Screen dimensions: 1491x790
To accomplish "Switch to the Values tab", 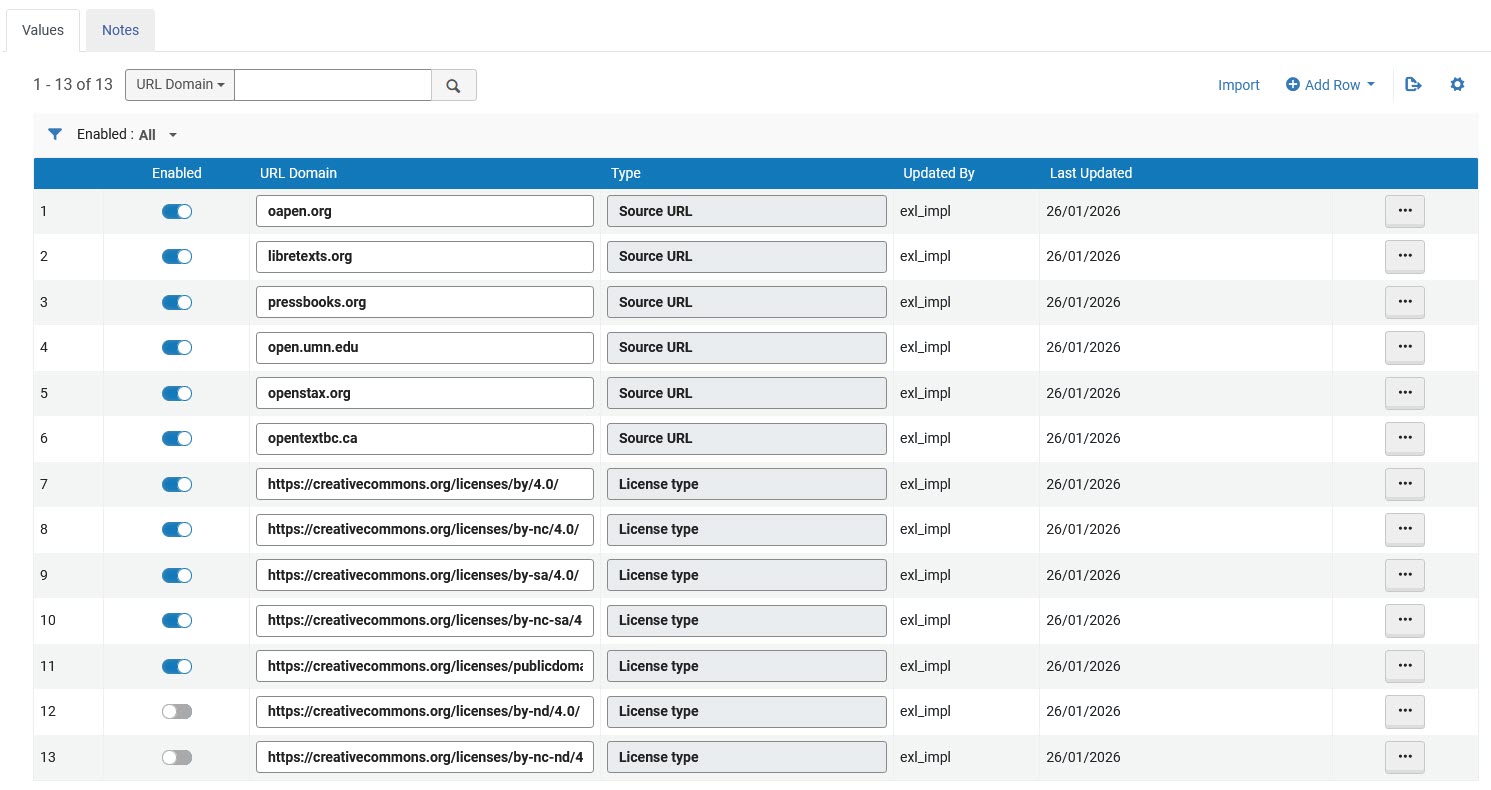I will 43,30.
